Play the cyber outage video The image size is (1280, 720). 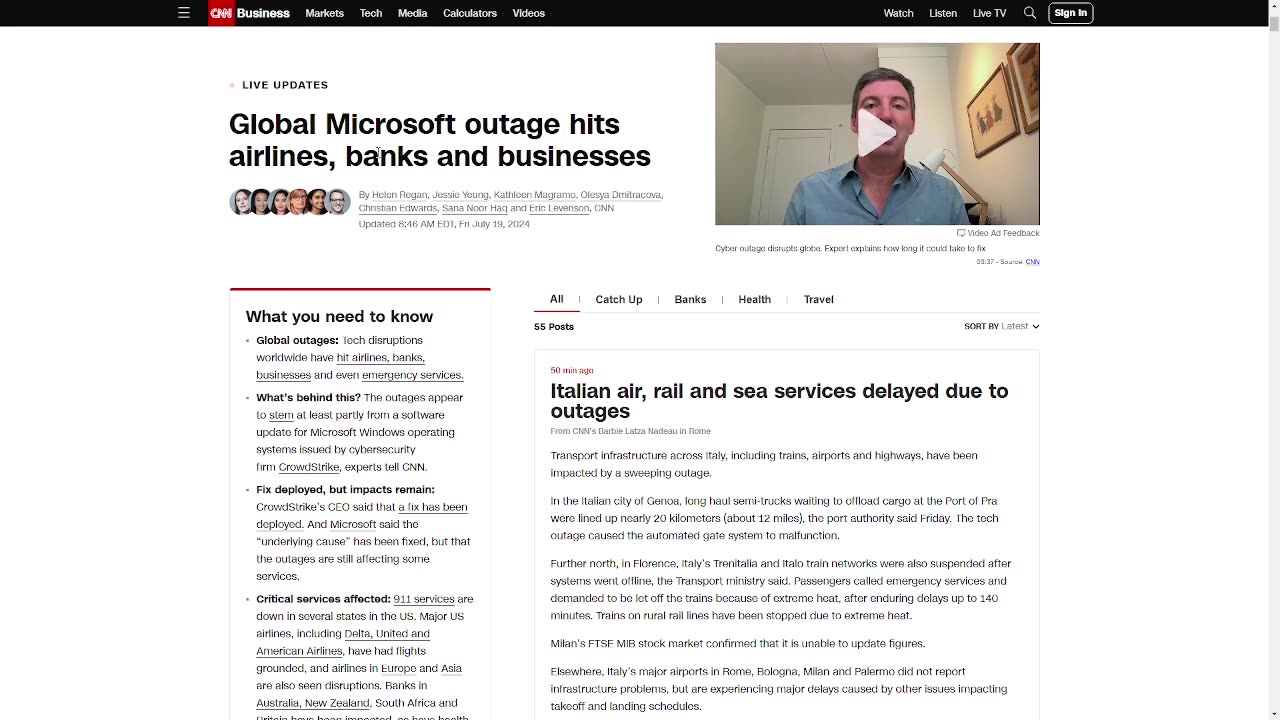click(x=877, y=134)
